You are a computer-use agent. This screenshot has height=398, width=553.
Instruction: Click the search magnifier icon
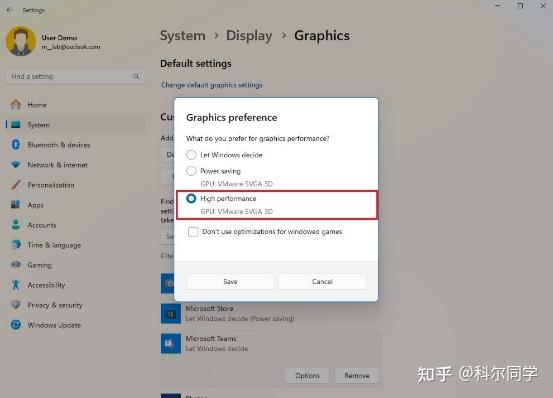(136, 76)
